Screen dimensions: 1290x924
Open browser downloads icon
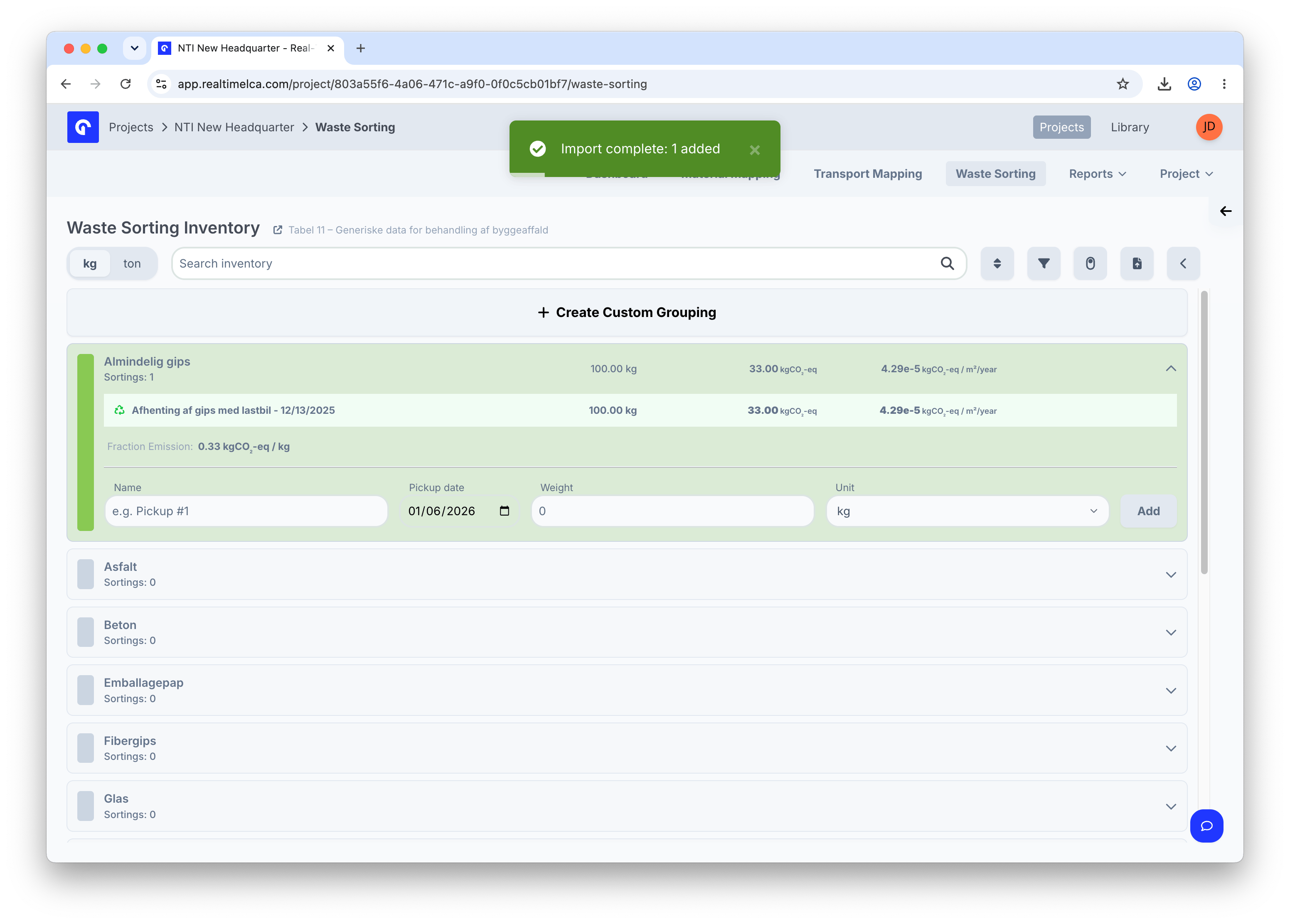click(1164, 84)
